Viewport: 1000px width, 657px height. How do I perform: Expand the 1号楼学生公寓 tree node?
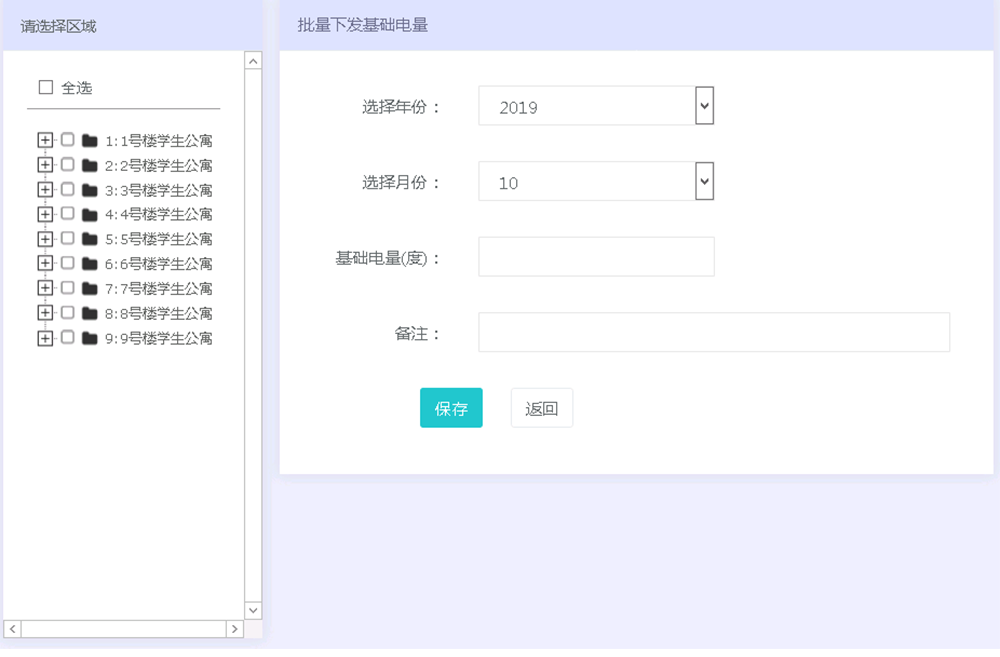tap(44, 141)
